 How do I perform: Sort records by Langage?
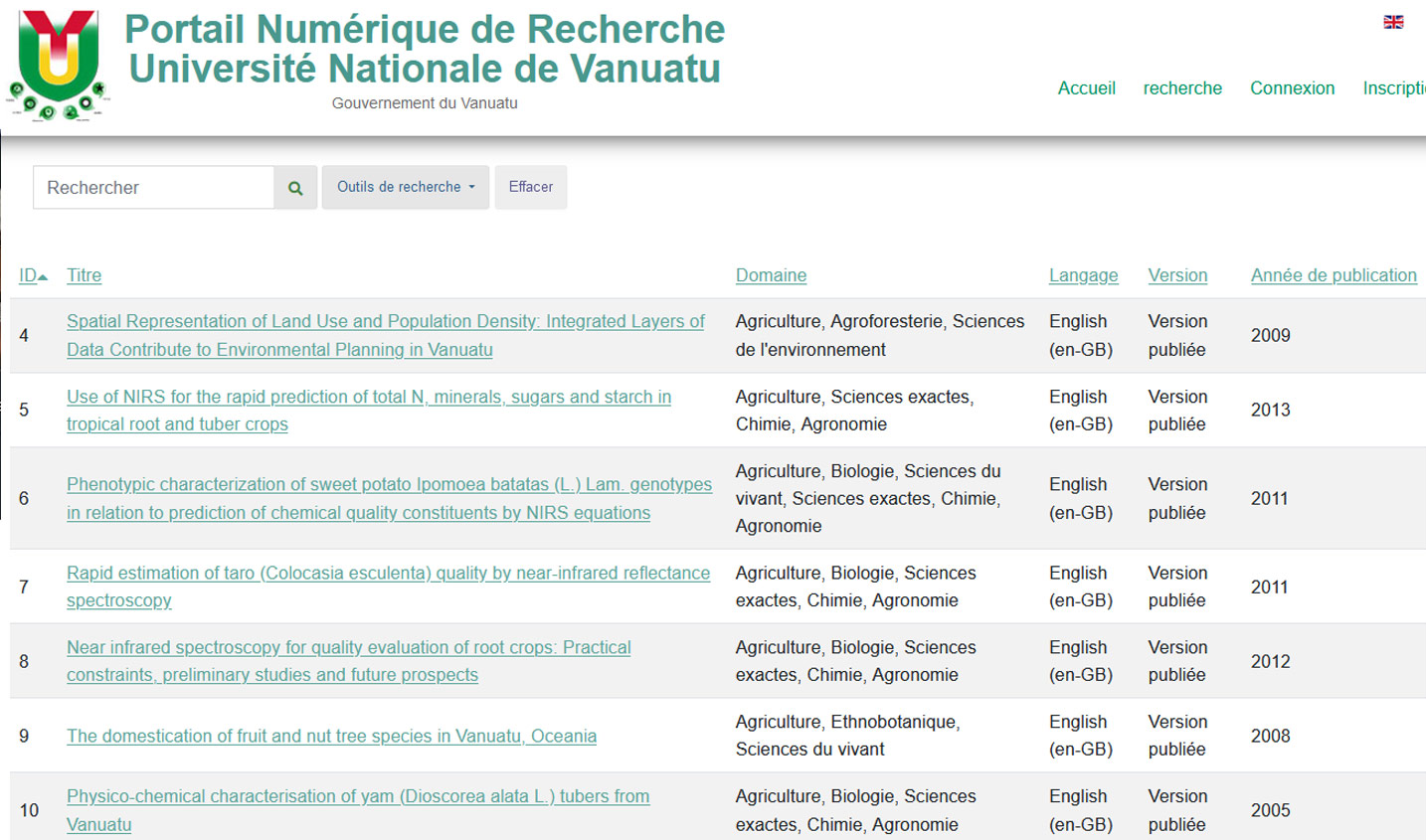pyautogui.click(x=1083, y=275)
